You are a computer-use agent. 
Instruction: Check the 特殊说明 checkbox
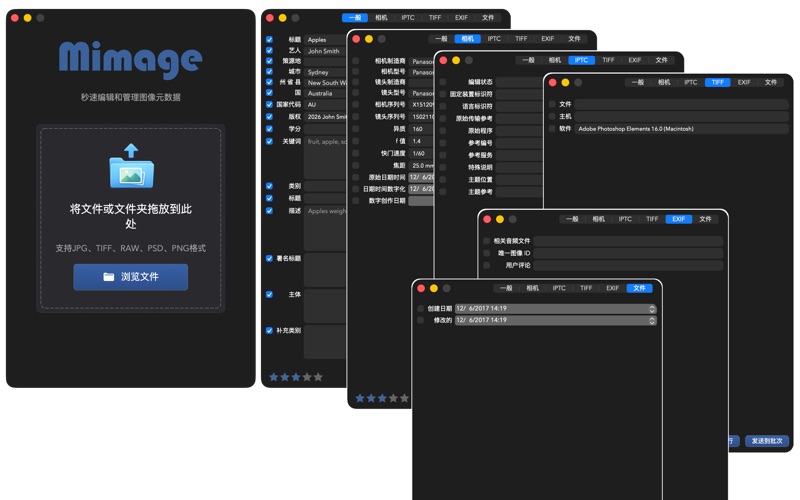(x=443, y=167)
